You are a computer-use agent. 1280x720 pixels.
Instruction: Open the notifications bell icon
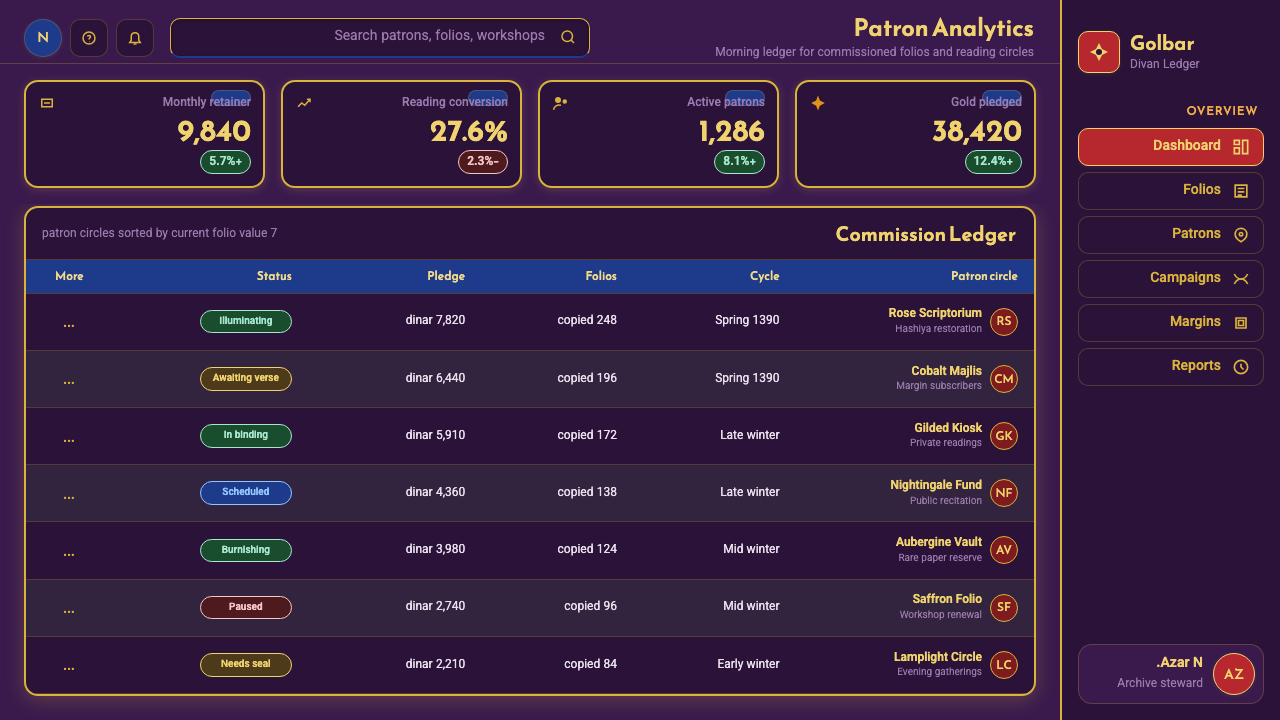tap(135, 38)
